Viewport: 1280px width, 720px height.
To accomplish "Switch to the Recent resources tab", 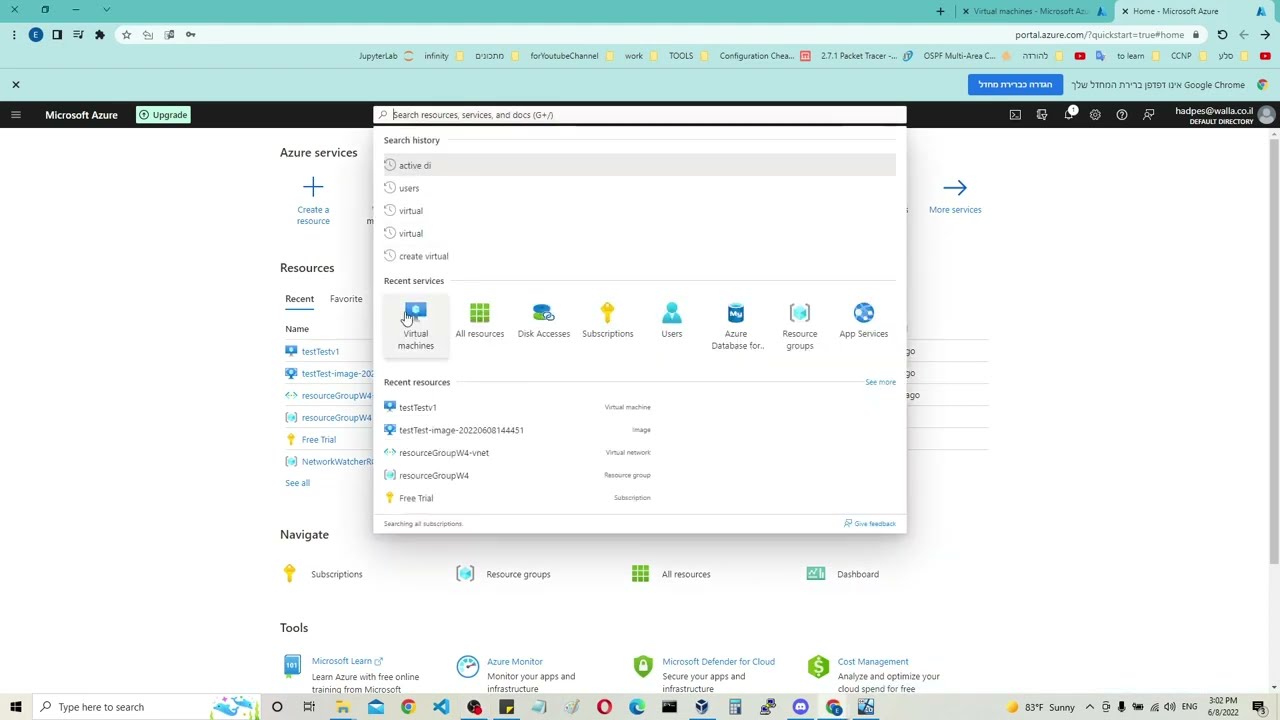I will coord(299,299).
